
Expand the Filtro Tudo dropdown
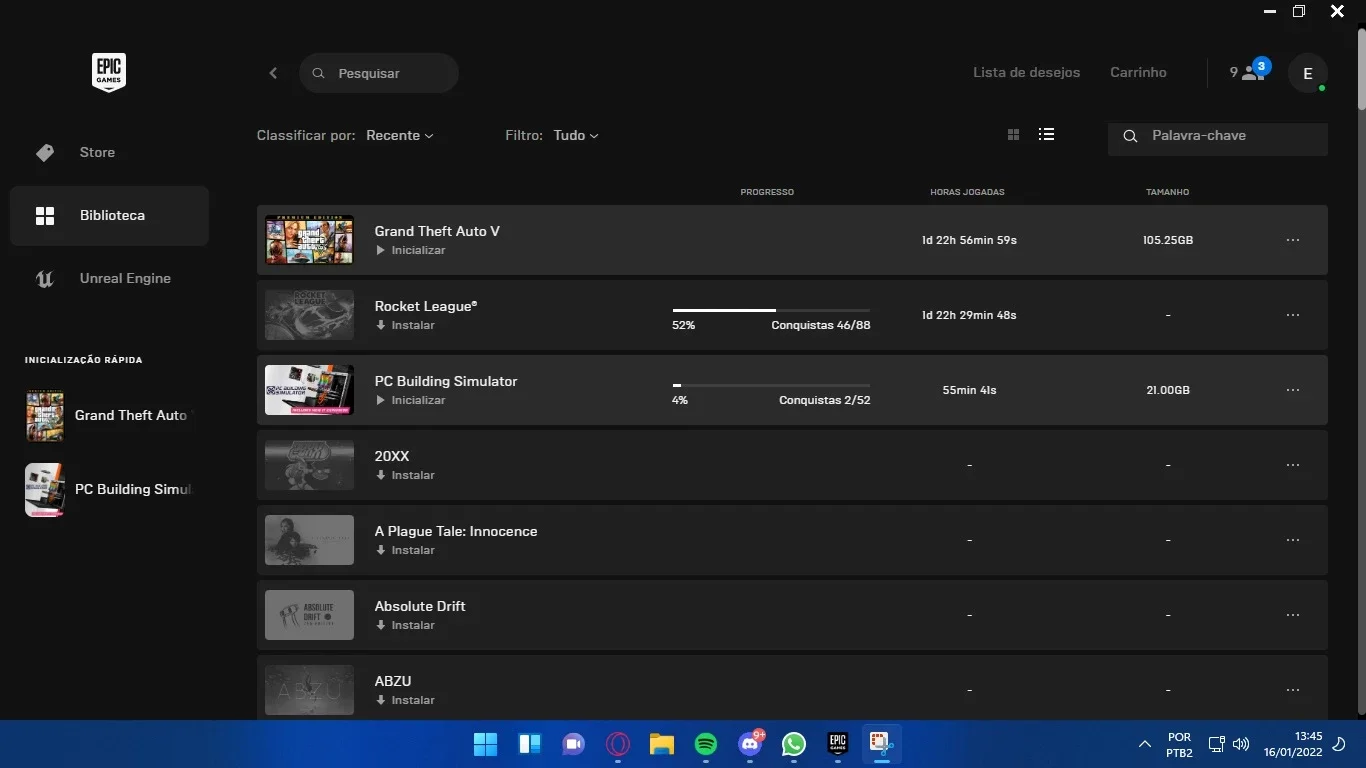point(576,135)
